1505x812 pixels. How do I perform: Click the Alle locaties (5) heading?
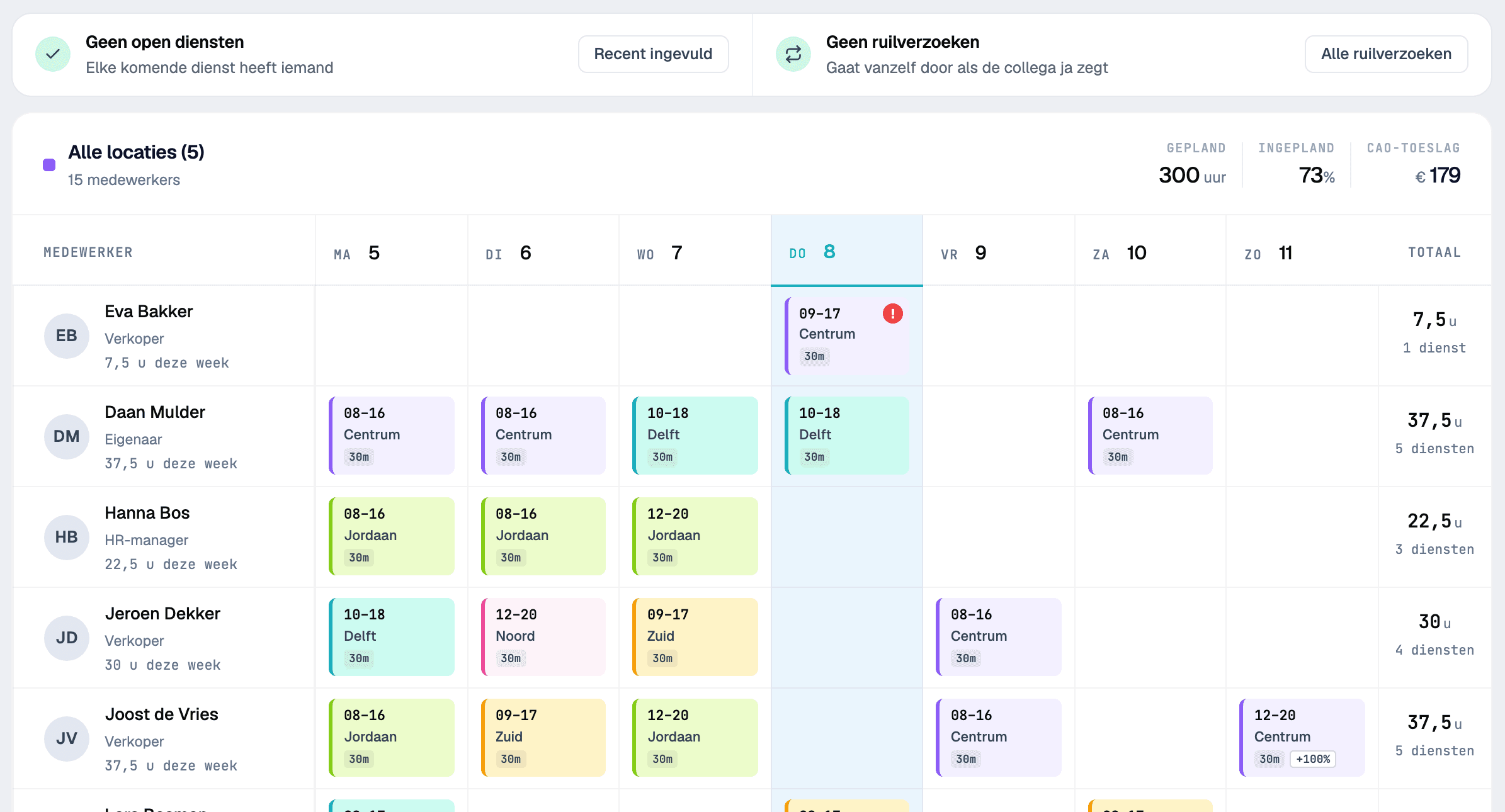pyautogui.click(x=136, y=152)
